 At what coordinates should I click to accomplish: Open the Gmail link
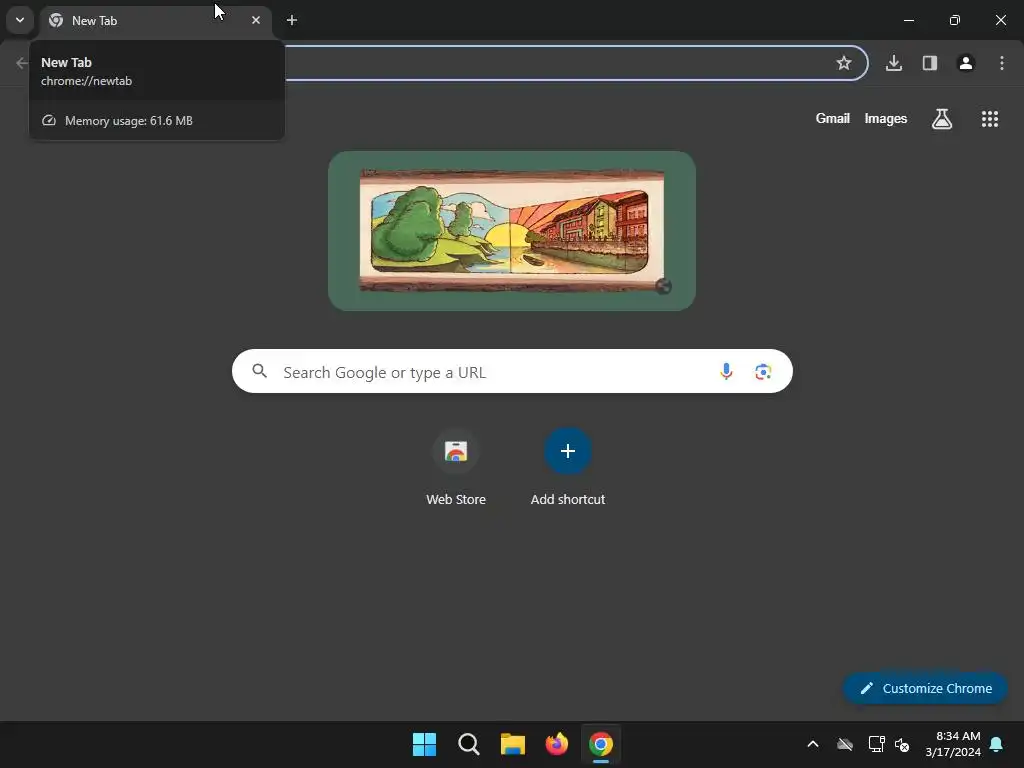833,118
